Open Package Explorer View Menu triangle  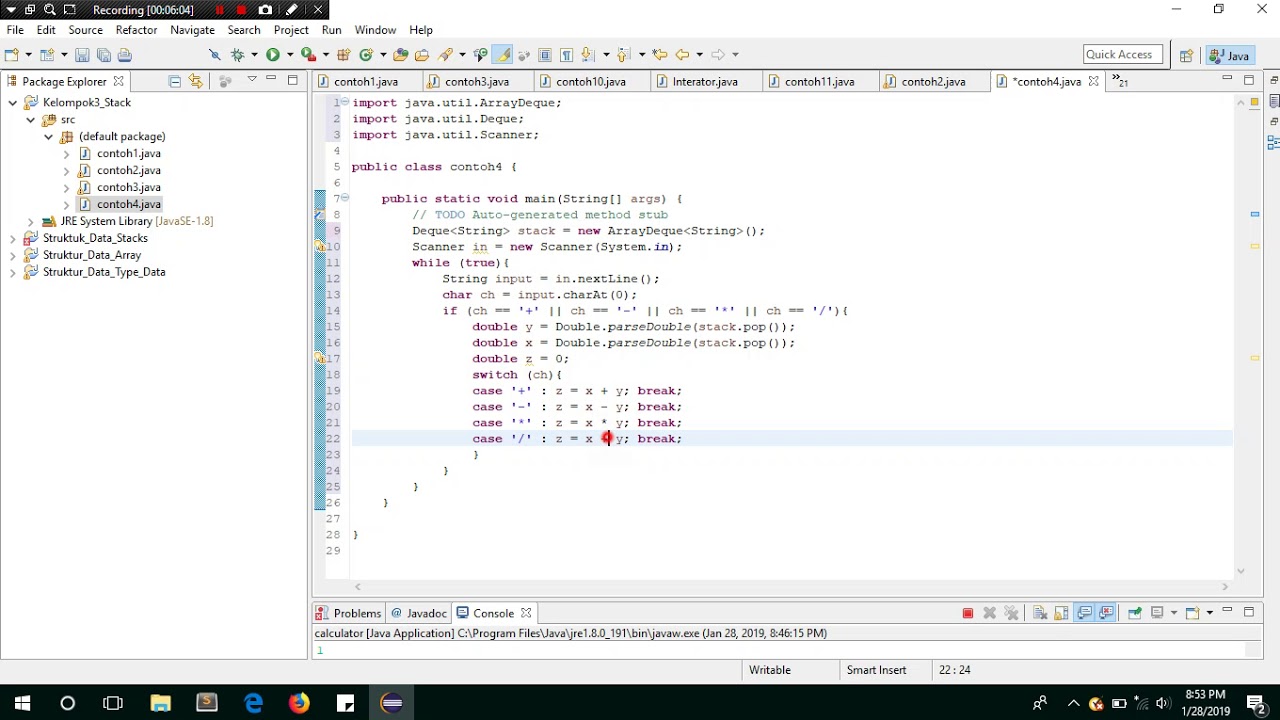(x=252, y=81)
